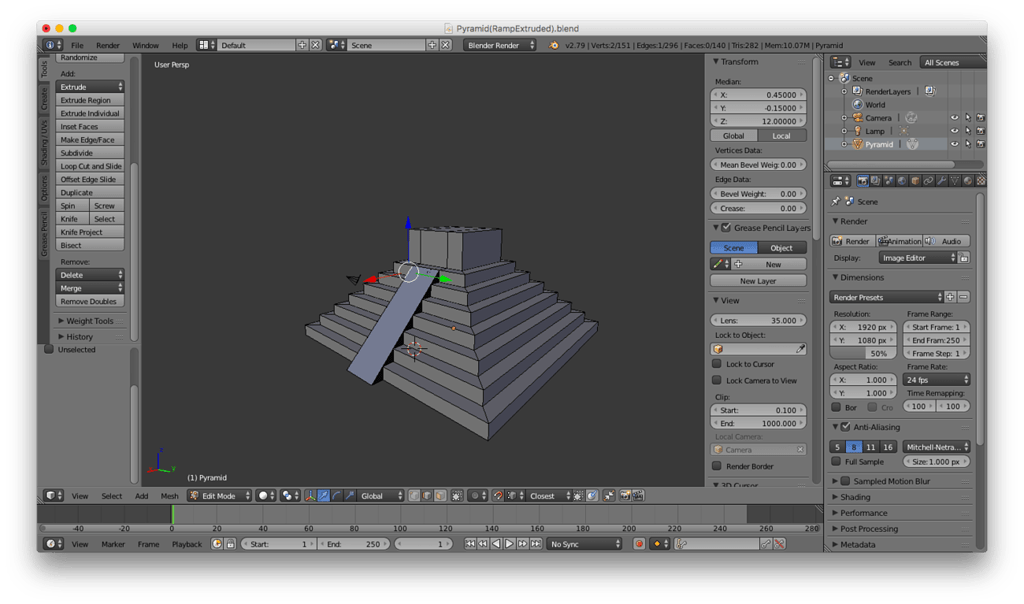Open the timeline Playback menu
This screenshot has width=1024, height=604.
pyautogui.click(x=187, y=544)
